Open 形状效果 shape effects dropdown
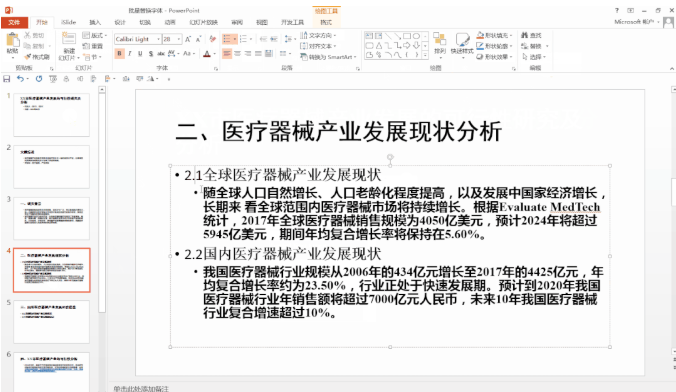 point(494,57)
